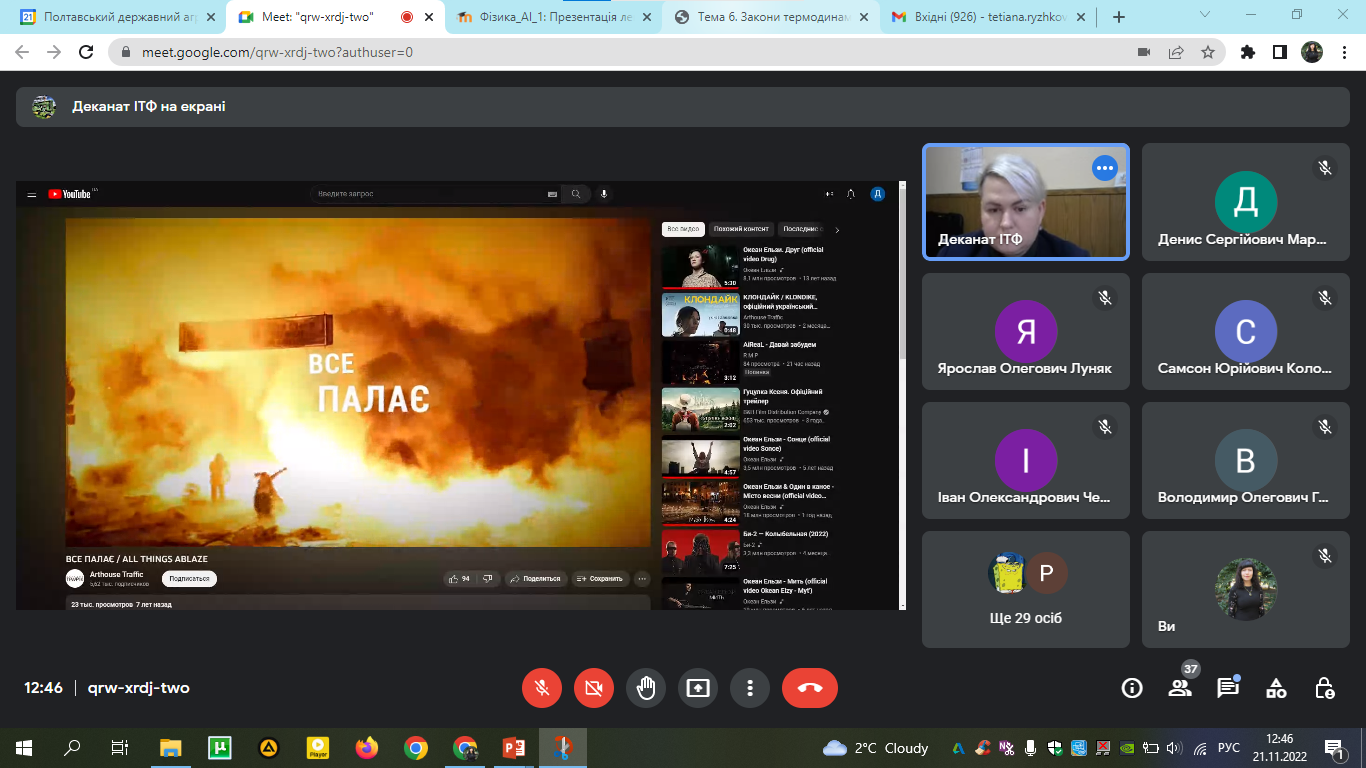Select Денис Сергійович participant tile

click(1245, 202)
